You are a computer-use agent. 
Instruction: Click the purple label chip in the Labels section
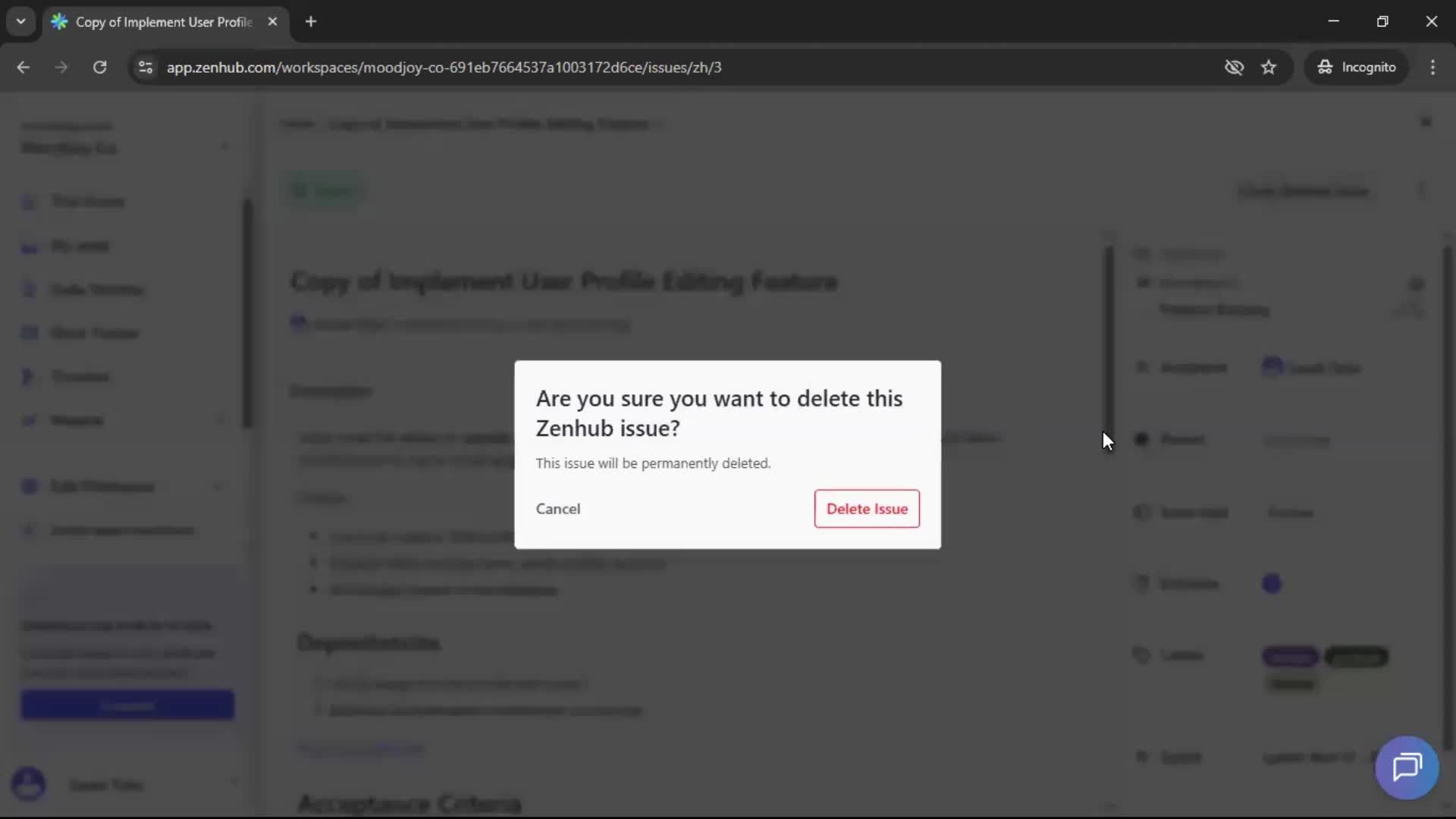click(1290, 657)
